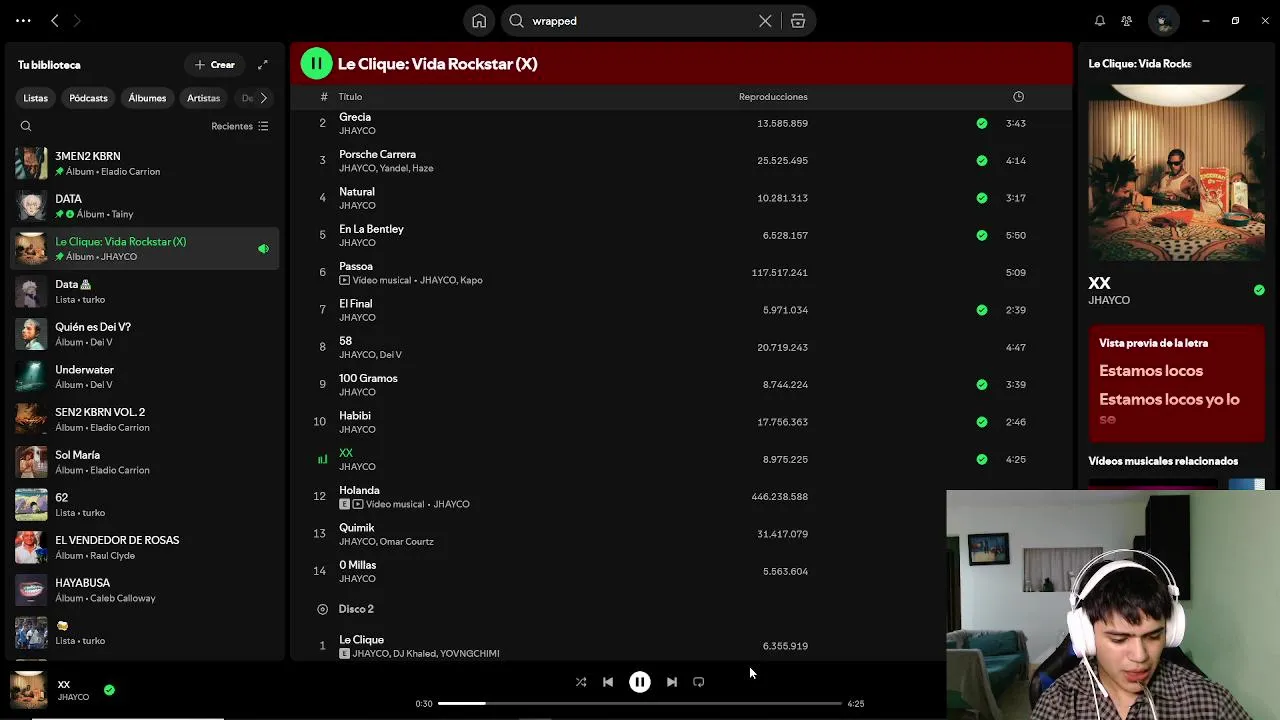Click the search input field

tap(640, 21)
